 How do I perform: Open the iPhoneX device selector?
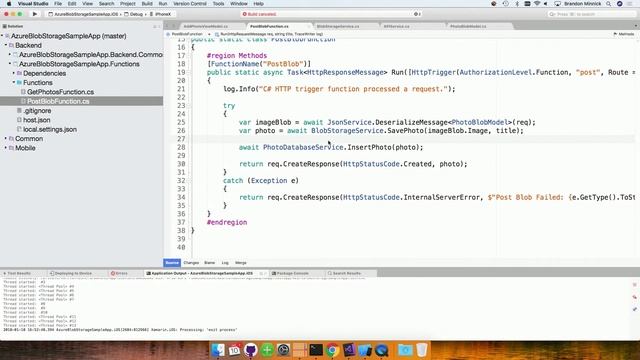pyautogui.click(x=161, y=14)
